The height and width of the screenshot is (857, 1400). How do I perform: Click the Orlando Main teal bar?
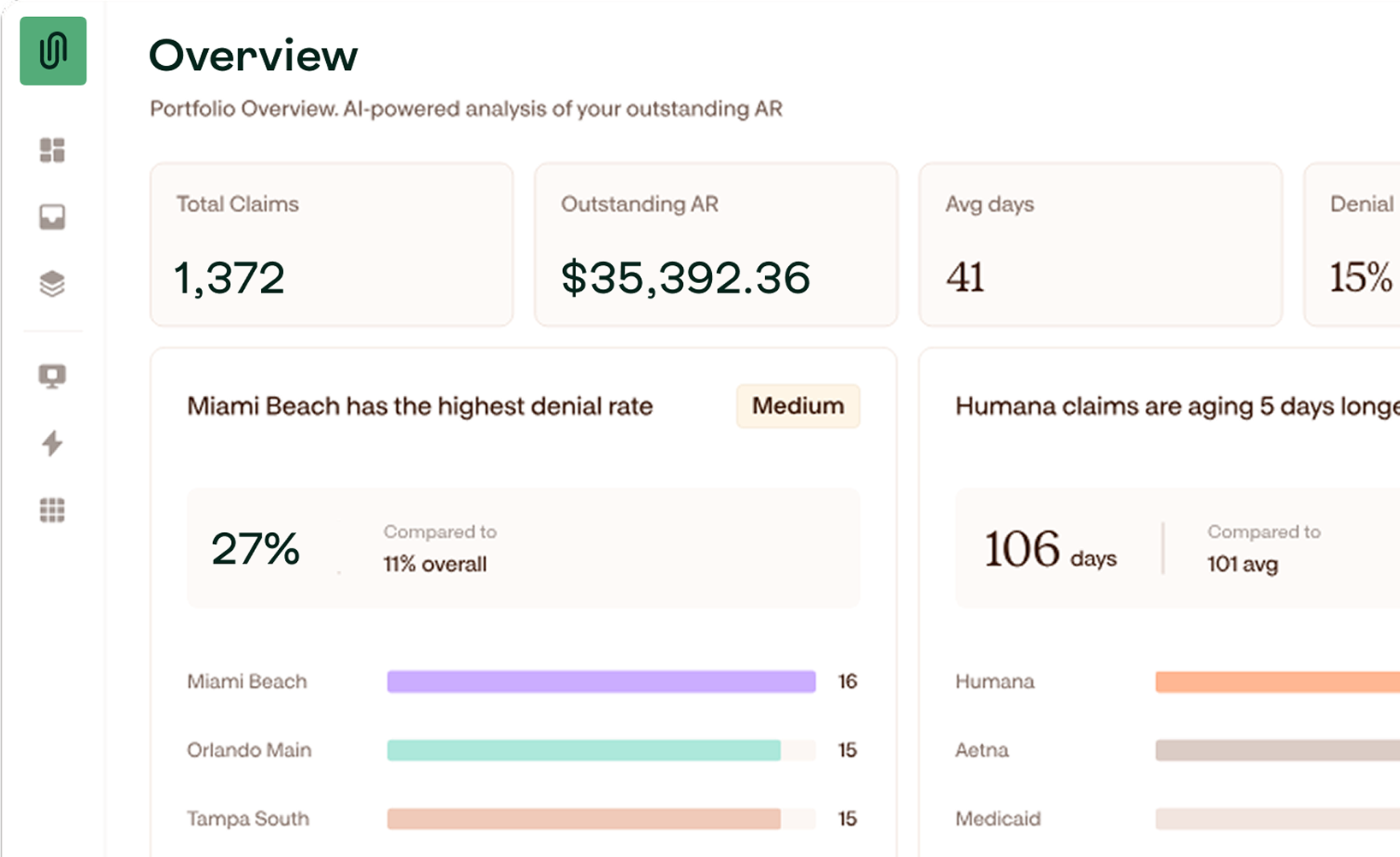tap(584, 750)
